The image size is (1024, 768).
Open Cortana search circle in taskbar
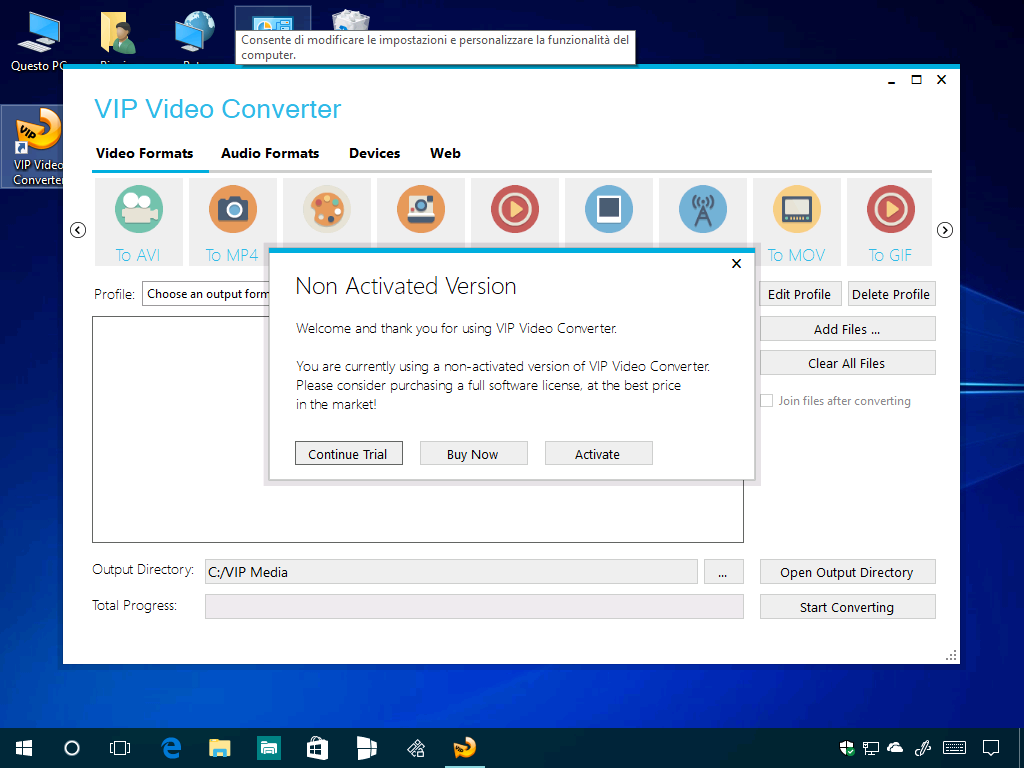point(72,748)
